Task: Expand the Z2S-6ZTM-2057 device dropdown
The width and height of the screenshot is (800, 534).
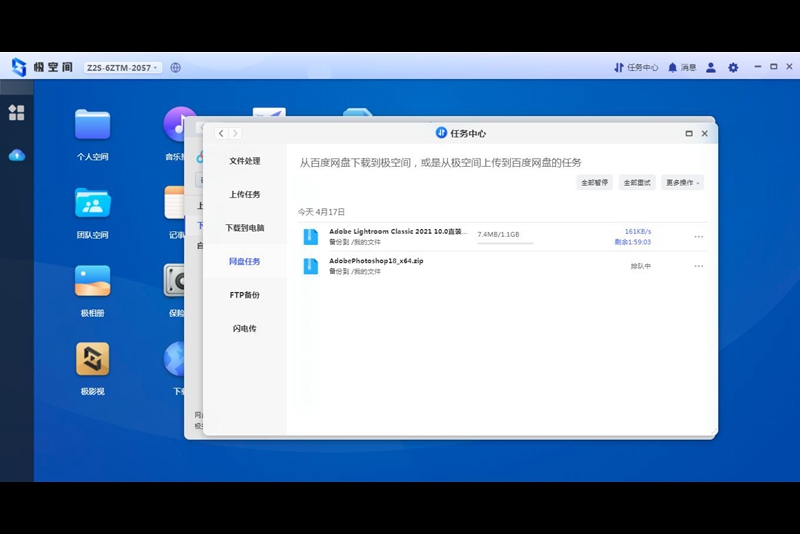Action: (x=122, y=67)
